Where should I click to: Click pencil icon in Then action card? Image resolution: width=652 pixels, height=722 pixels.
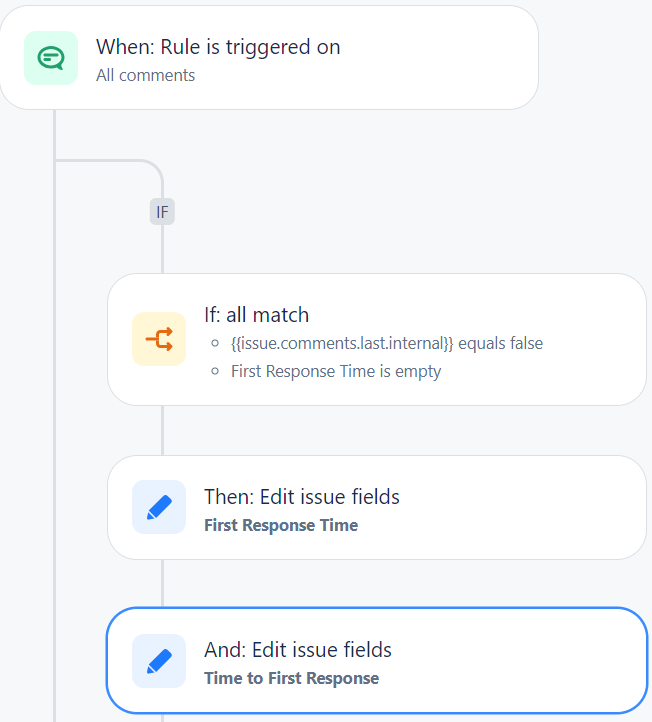(159, 507)
